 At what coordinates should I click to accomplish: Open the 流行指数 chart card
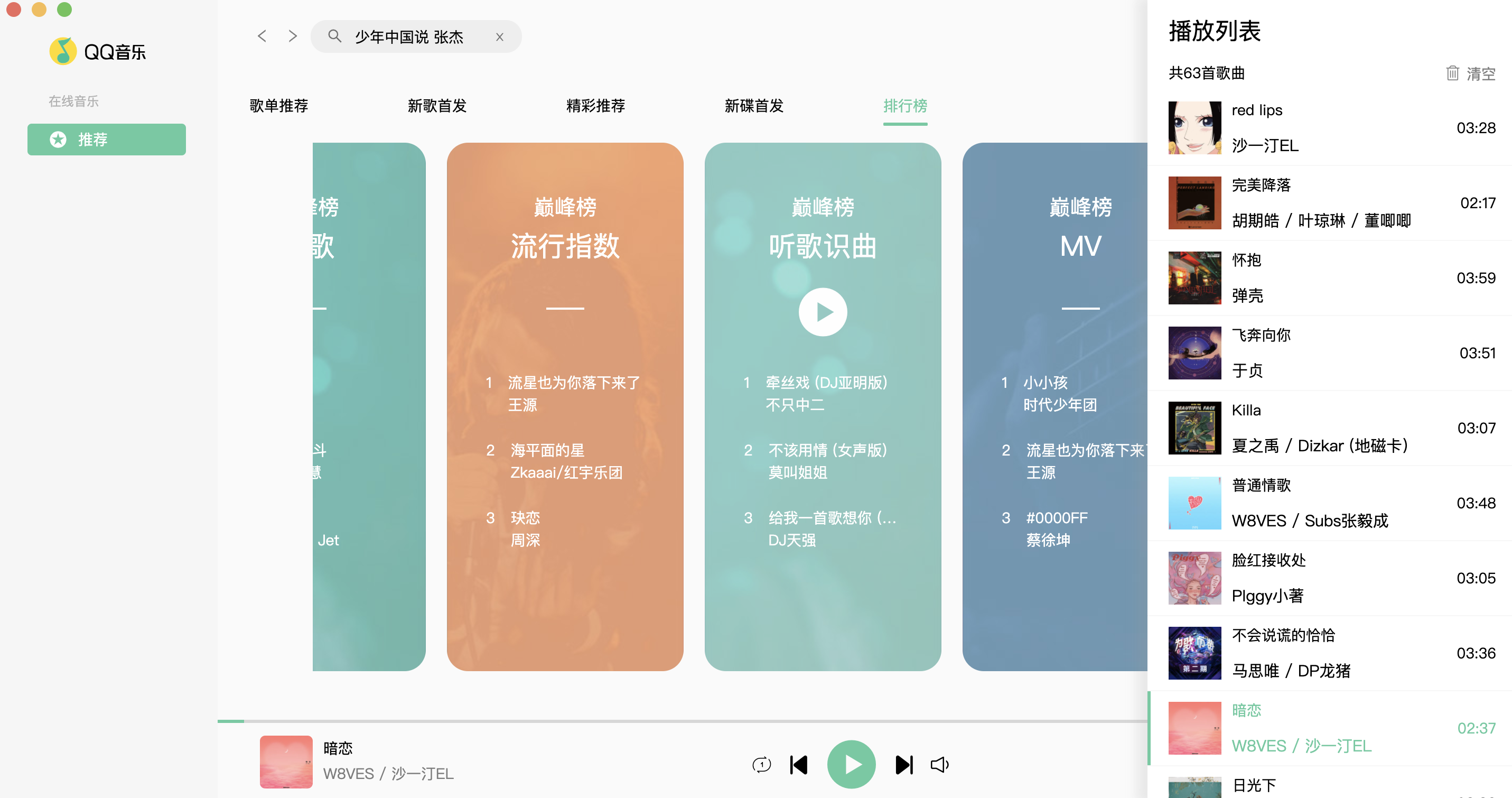(565, 406)
